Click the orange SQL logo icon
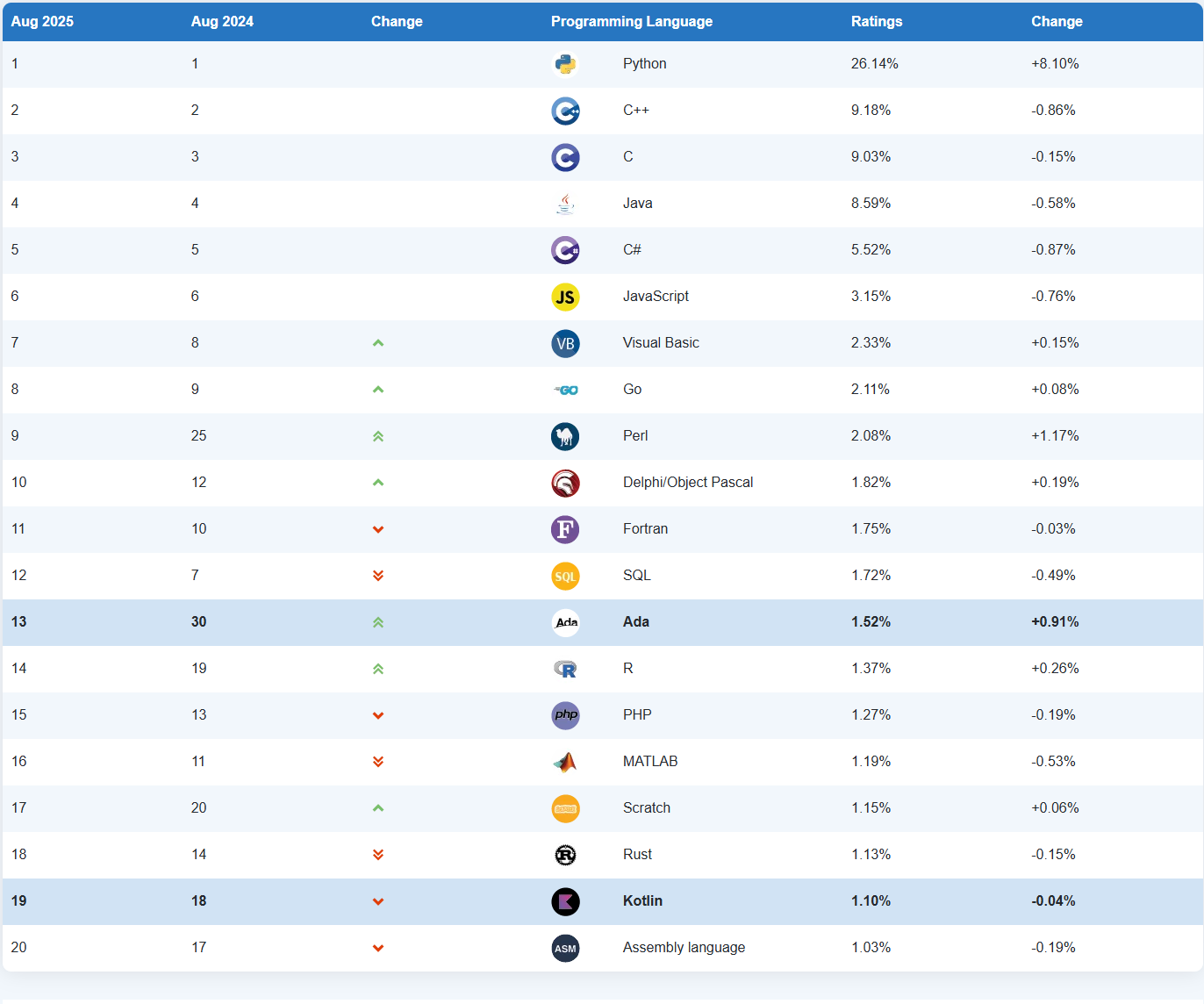Viewport: 1204px width, 1004px height. [565, 576]
